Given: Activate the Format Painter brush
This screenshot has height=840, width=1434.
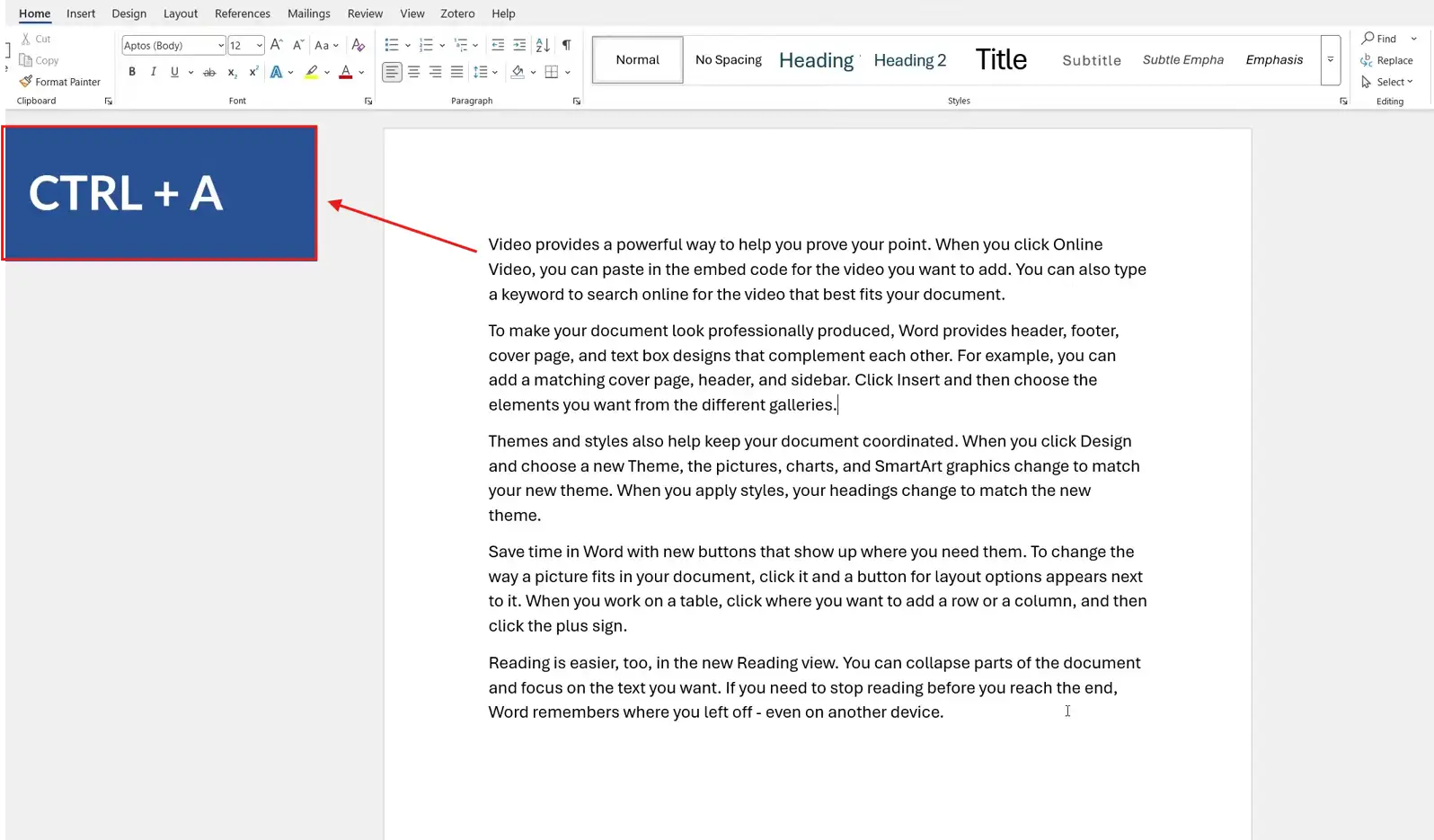Looking at the screenshot, I should tap(26, 82).
